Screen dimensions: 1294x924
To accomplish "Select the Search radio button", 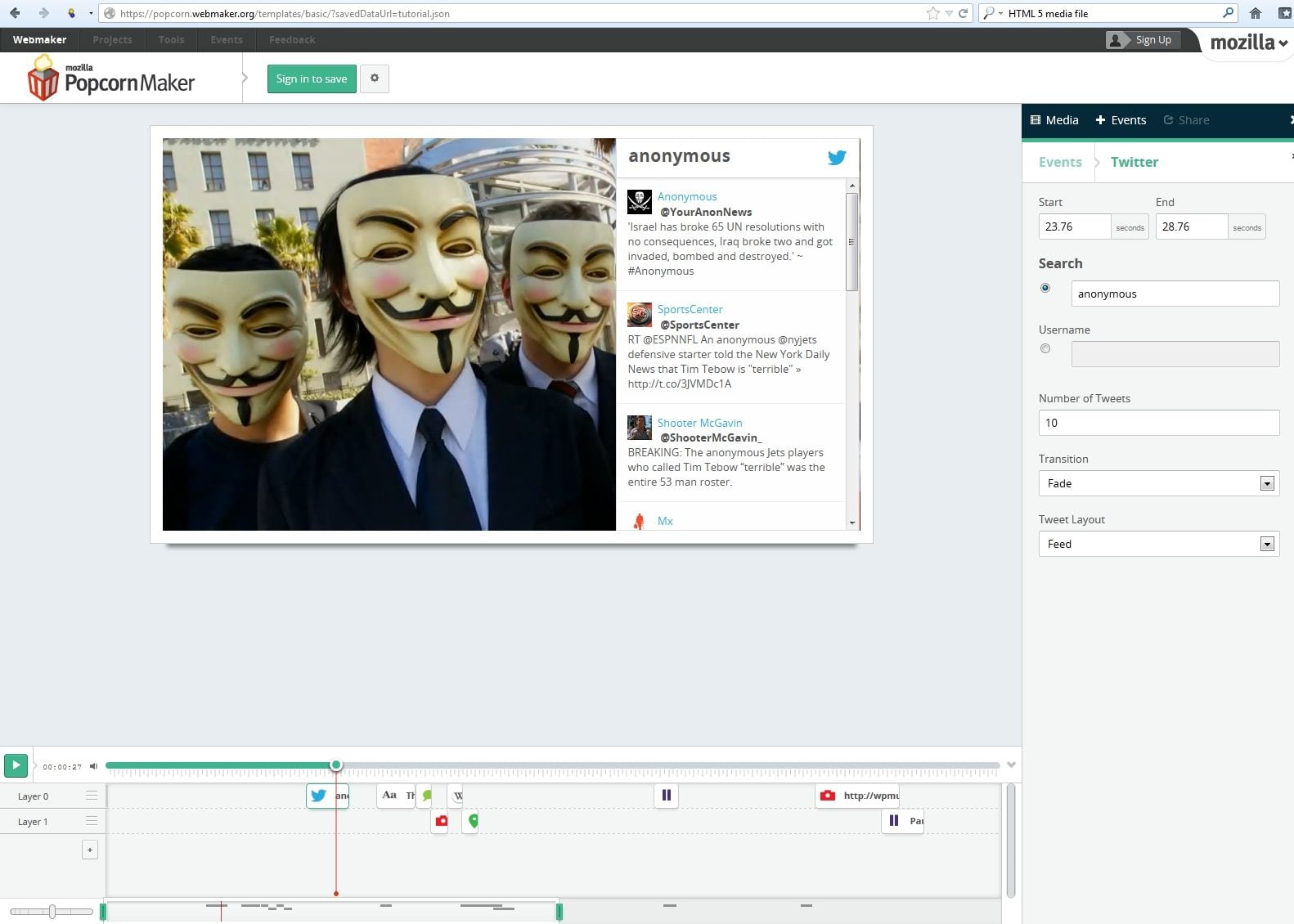I will (x=1045, y=288).
